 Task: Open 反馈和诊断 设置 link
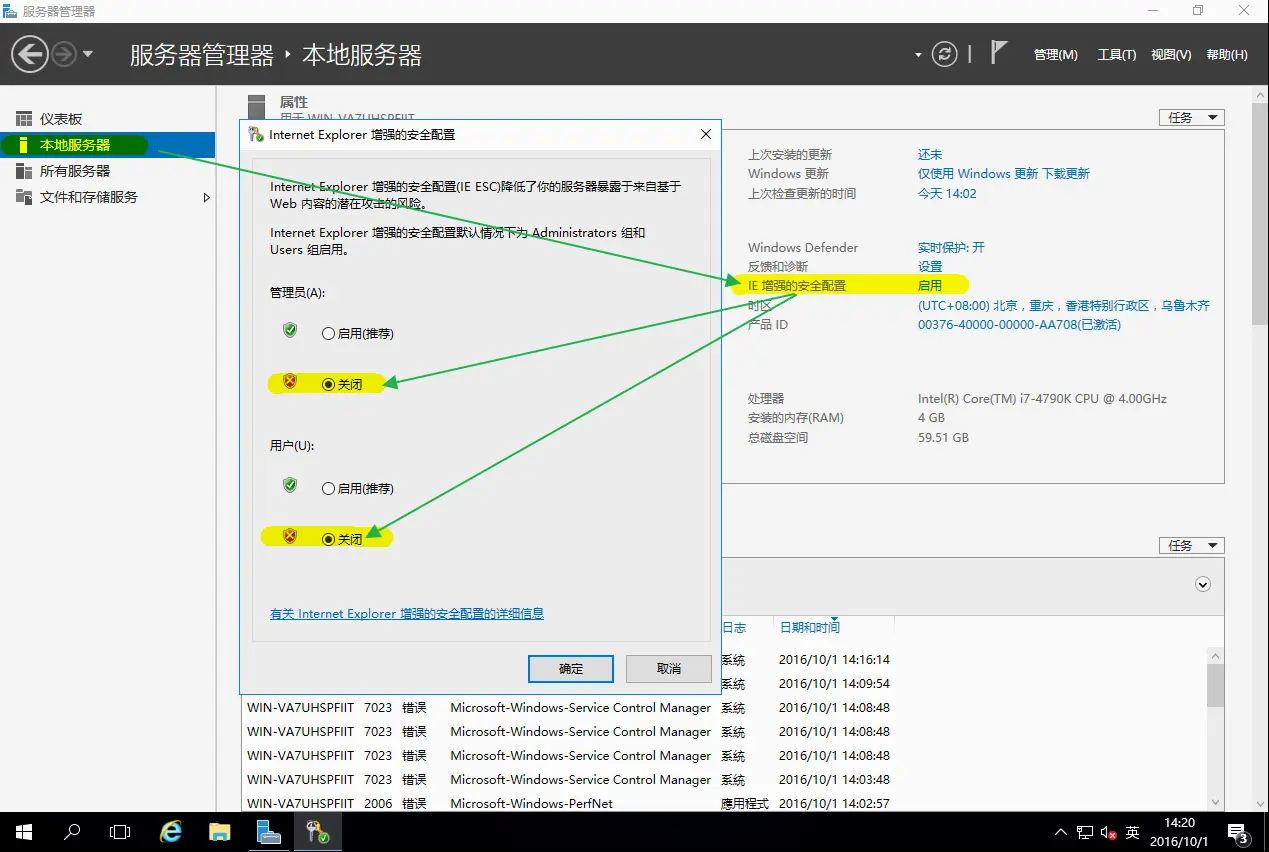[x=930, y=267]
